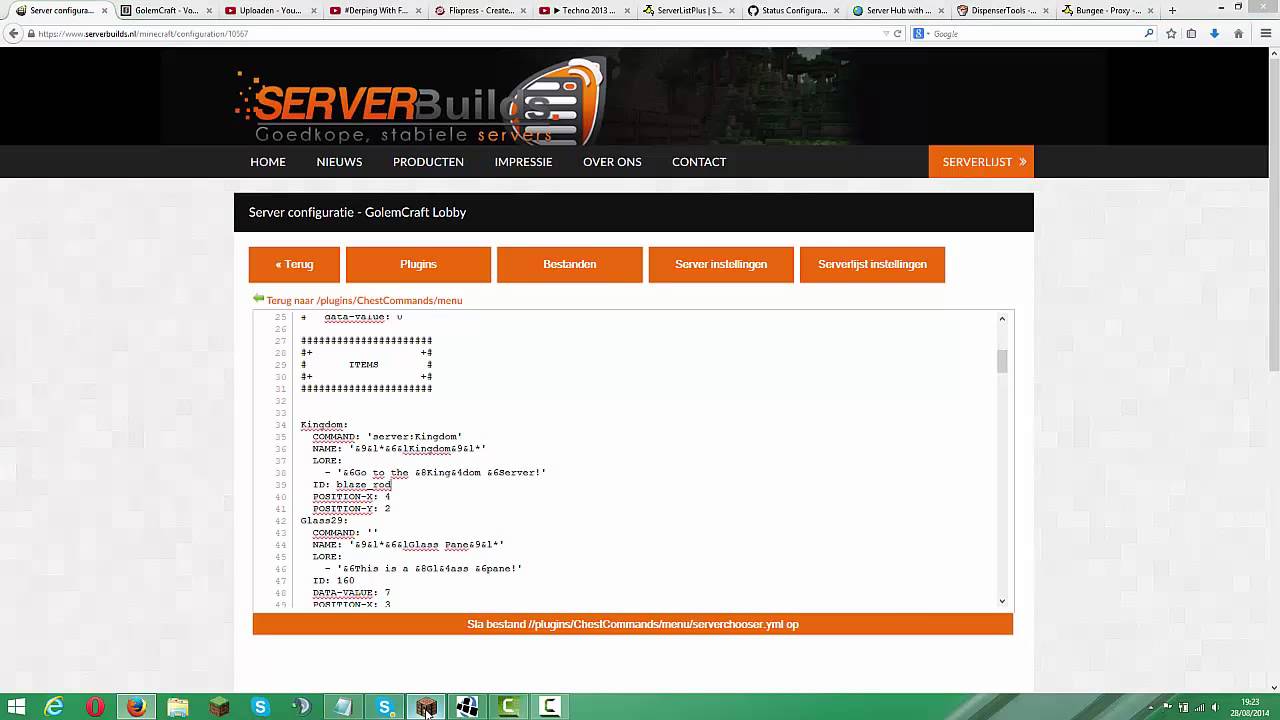Image resolution: width=1280 pixels, height=720 pixels.
Task: Click the 'Kingdom:' line in editor
Action: (324, 425)
